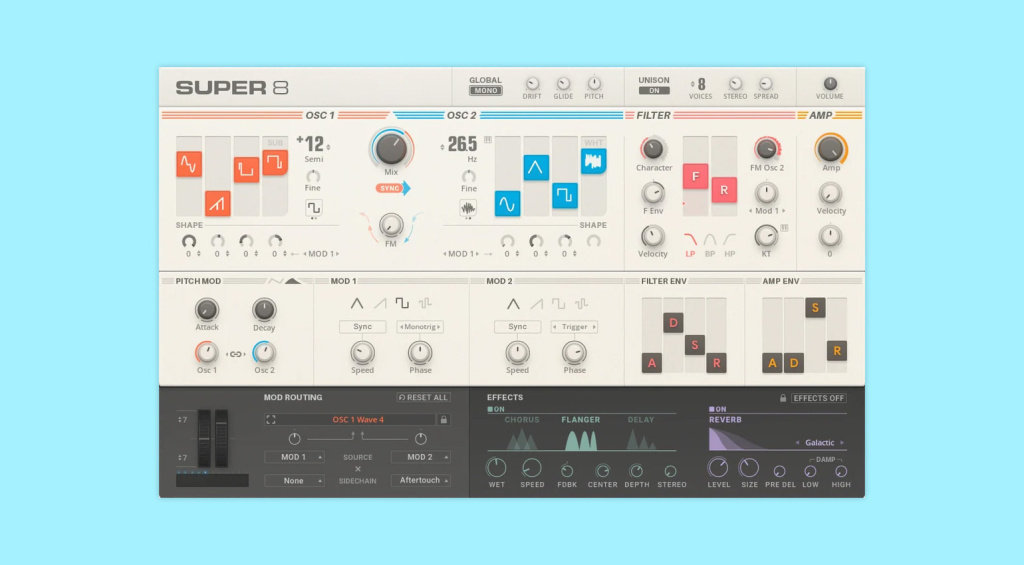Toggle EFFECTS OFF button

pyautogui.click(x=818, y=398)
